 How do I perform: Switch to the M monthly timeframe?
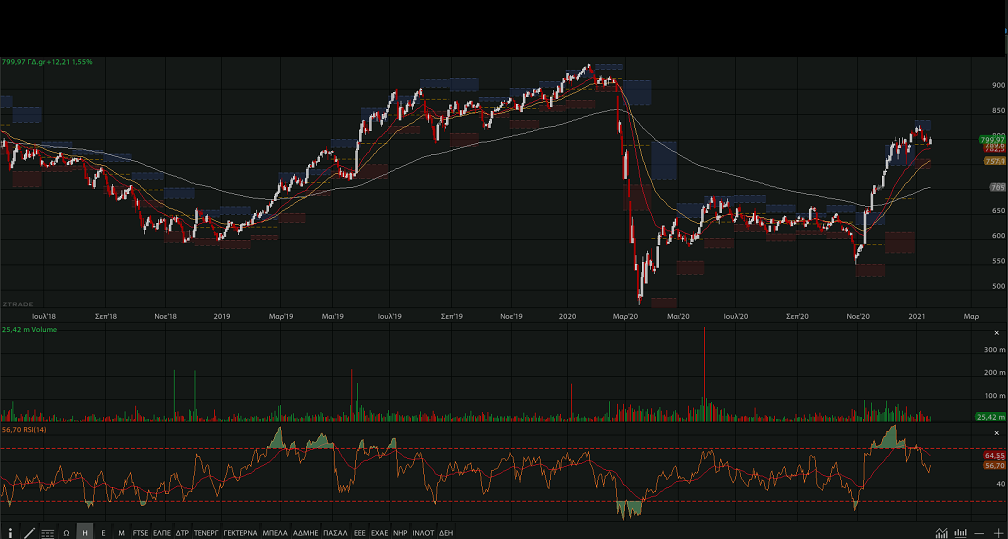[x=122, y=533]
